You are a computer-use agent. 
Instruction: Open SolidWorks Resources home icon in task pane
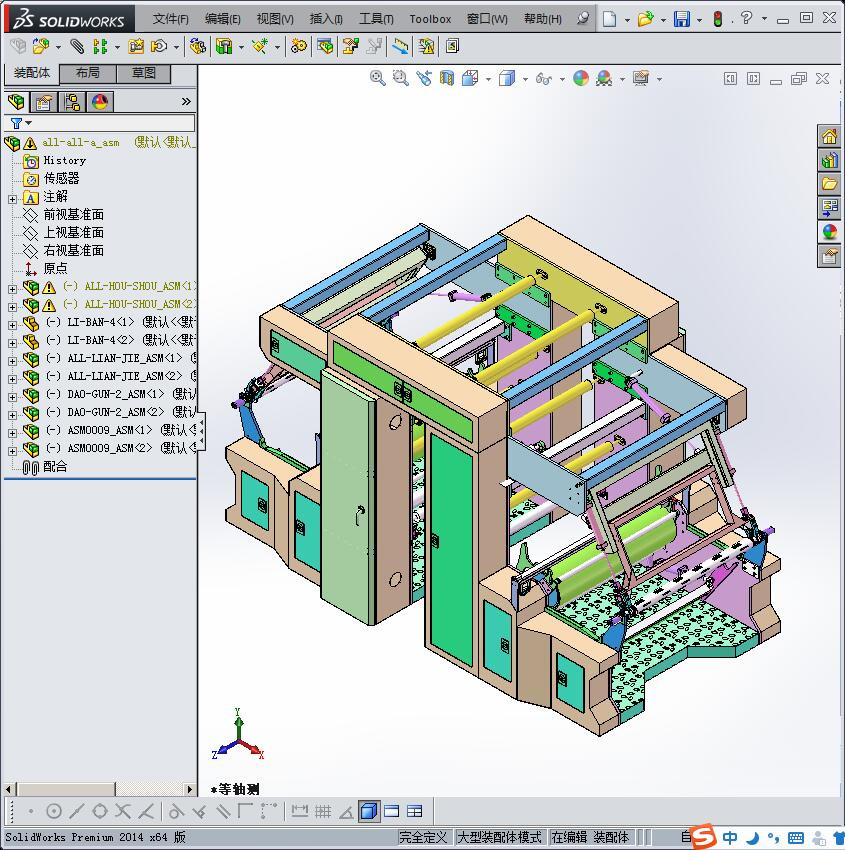tap(829, 137)
